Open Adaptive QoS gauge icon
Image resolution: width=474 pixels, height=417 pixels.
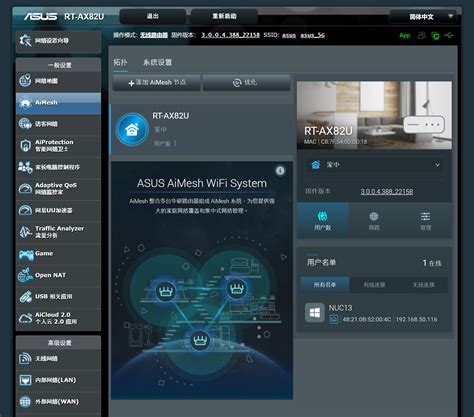(25, 189)
